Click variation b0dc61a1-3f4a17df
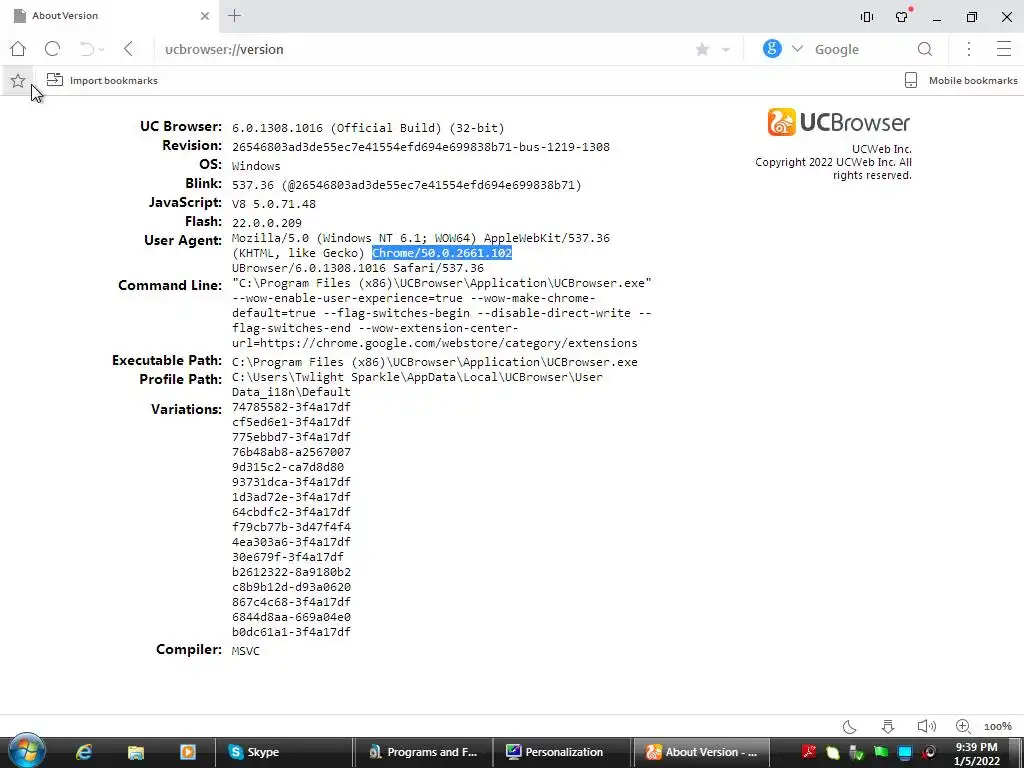Screen dimensions: 1024x768 291,632
